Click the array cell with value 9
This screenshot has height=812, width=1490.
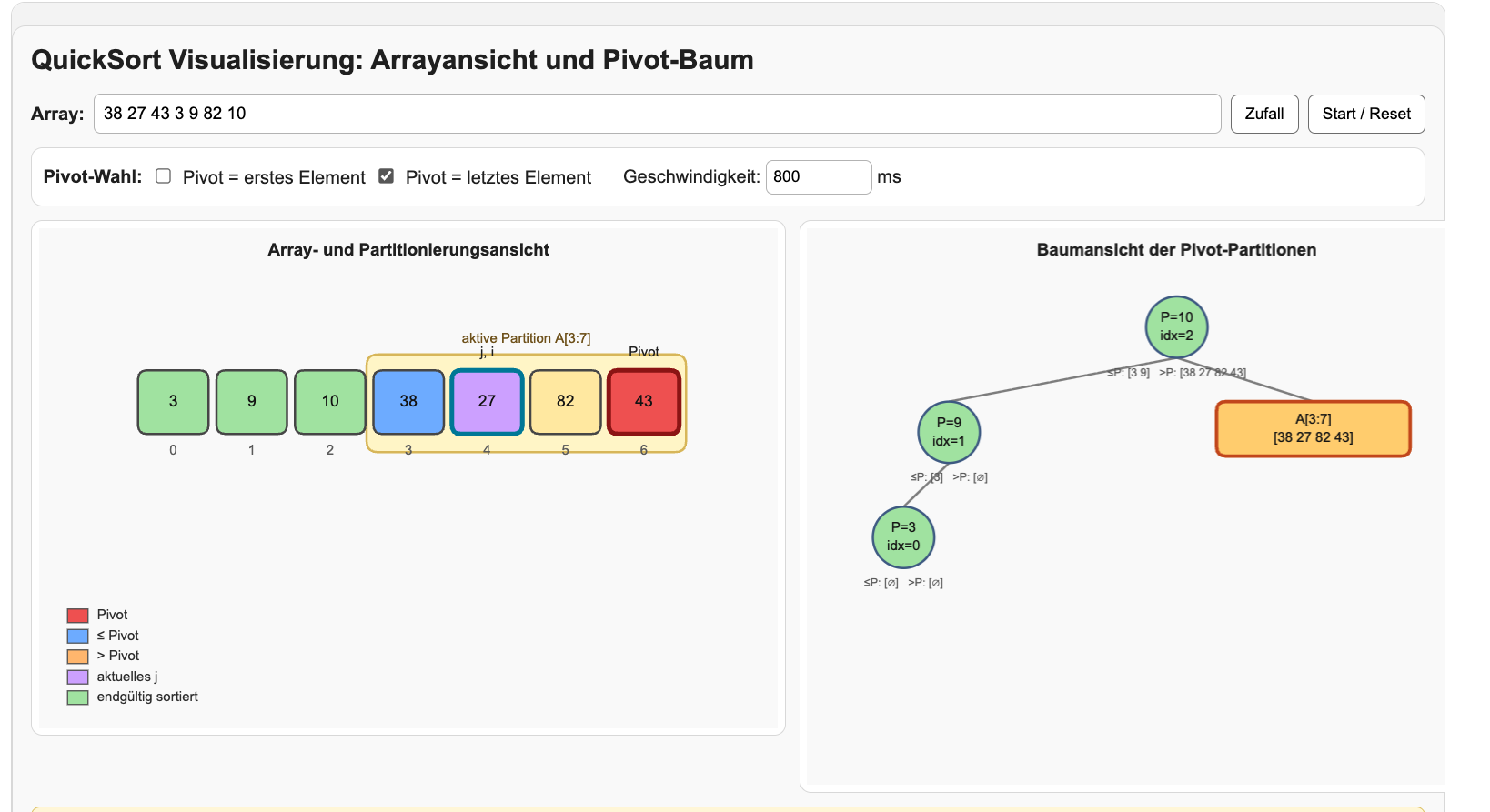pyautogui.click(x=252, y=402)
